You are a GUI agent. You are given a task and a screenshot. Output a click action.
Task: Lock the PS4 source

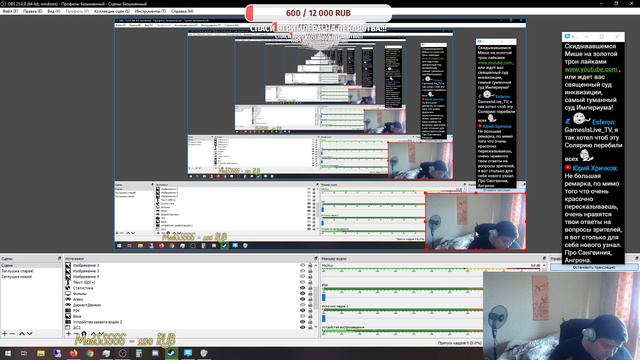coord(310,311)
